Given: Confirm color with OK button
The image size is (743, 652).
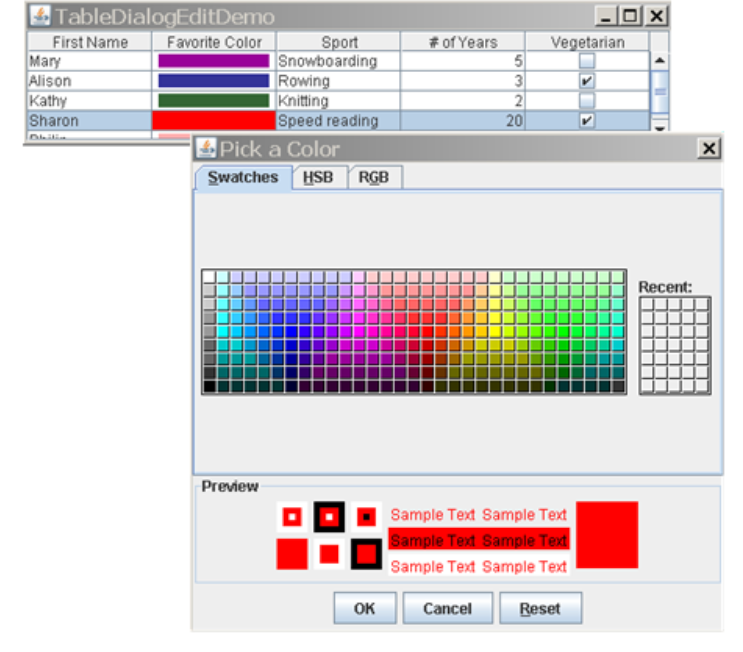Looking at the screenshot, I should [364, 608].
